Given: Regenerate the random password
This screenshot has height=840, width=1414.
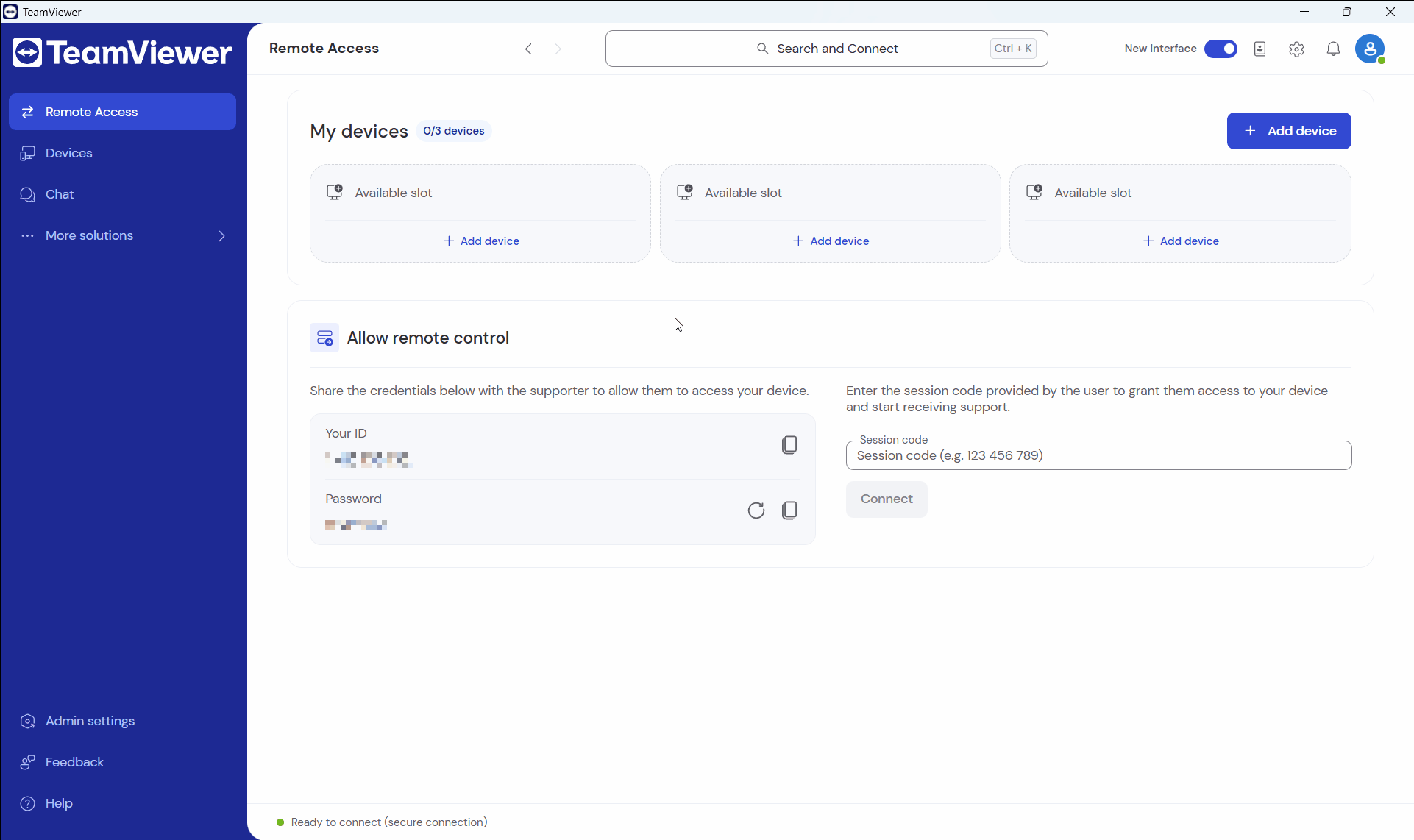Looking at the screenshot, I should [756, 510].
